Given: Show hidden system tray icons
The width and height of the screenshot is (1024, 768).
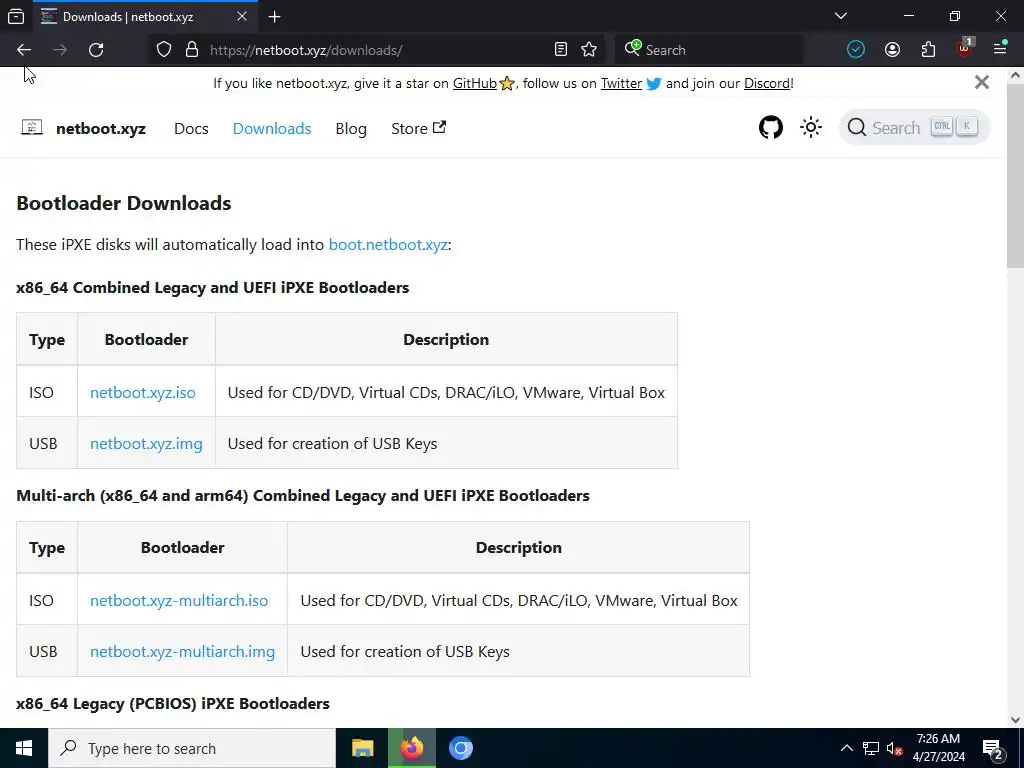Looking at the screenshot, I should tap(846, 748).
